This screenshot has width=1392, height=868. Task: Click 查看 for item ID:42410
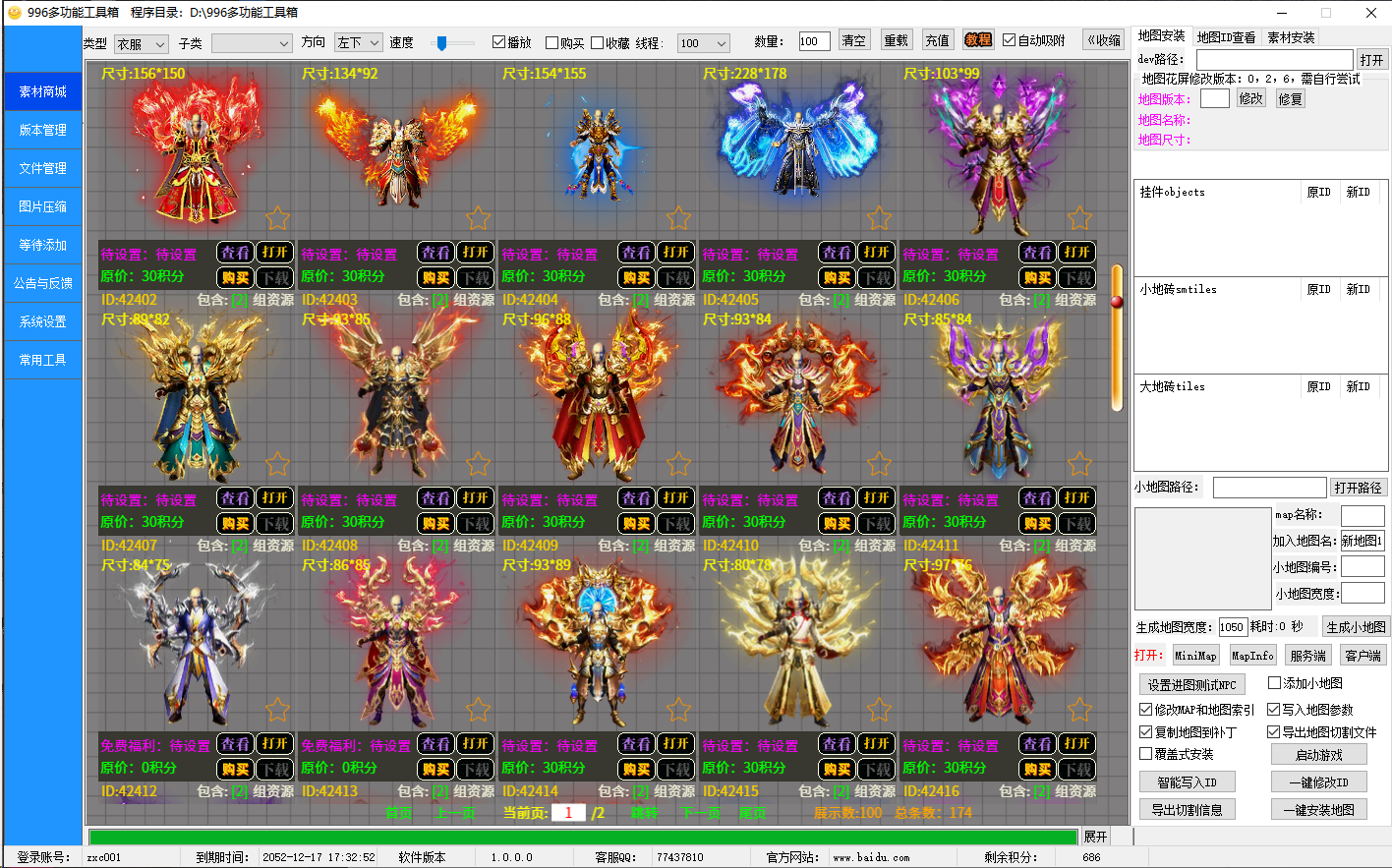tap(838, 498)
